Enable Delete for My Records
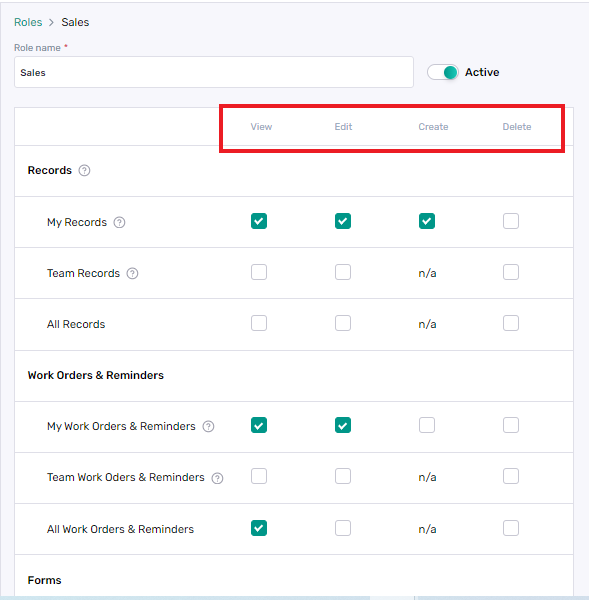Image resolution: width=589 pixels, height=600 pixels. click(x=511, y=221)
